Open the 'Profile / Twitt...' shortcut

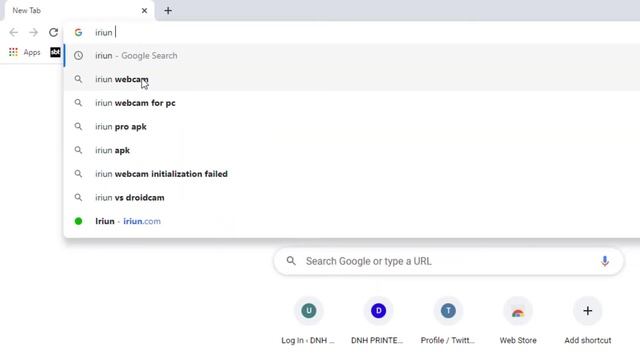click(448, 321)
